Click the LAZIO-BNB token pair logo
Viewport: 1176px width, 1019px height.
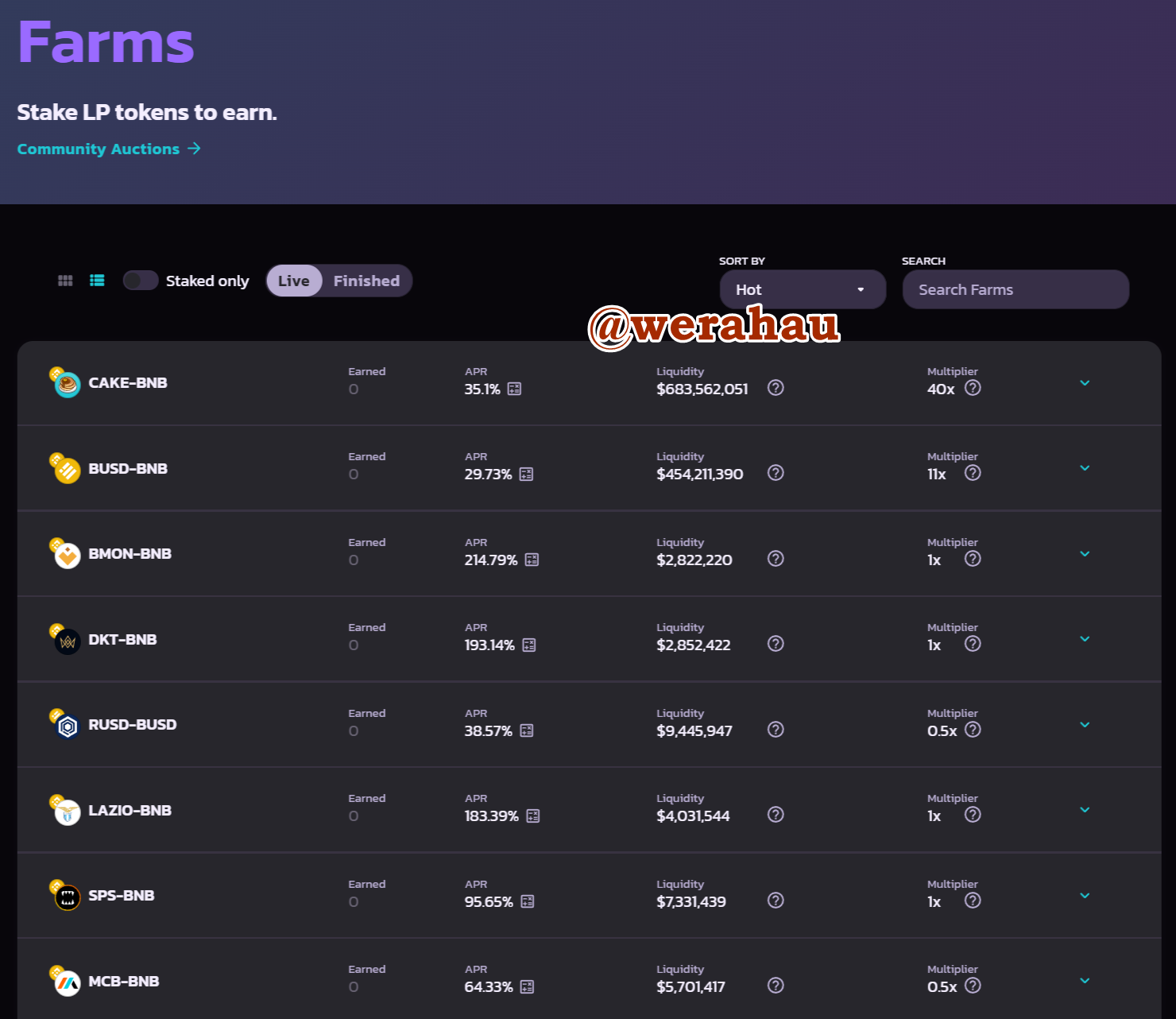(65, 810)
